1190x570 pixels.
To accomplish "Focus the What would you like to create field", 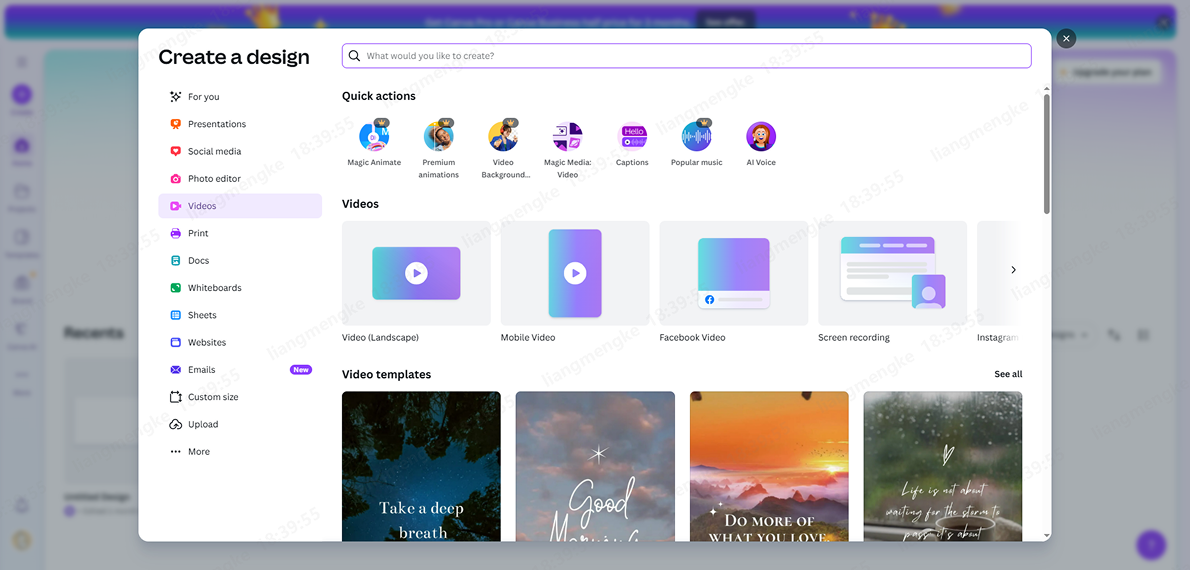I will [x=687, y=55].
